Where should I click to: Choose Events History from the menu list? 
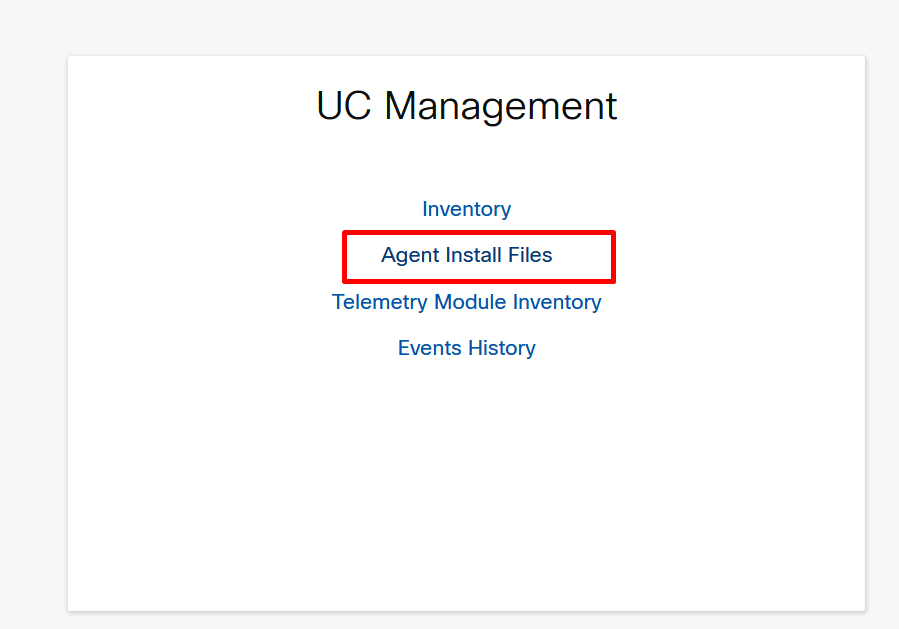[x=466, y=348]
